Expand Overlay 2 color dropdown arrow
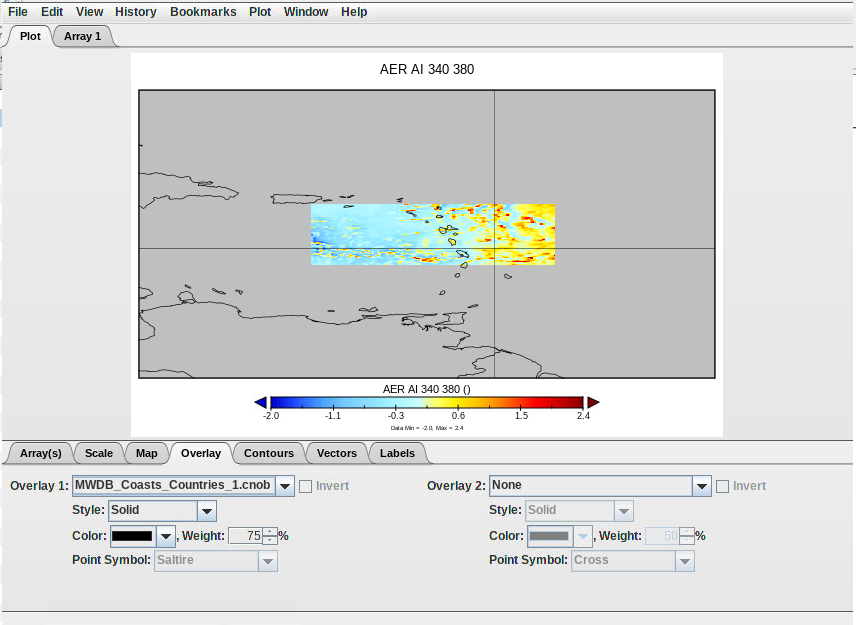This screenshot has height=625, width=856. (582, 536)
